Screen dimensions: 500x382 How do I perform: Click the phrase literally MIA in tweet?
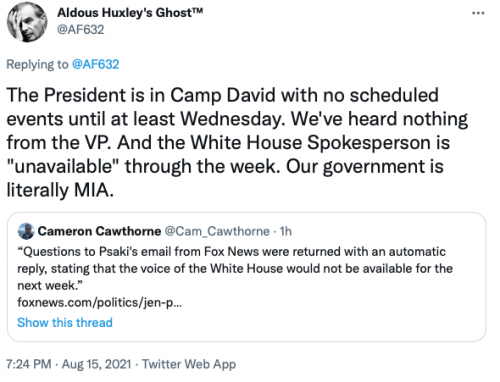pos(60,190)
